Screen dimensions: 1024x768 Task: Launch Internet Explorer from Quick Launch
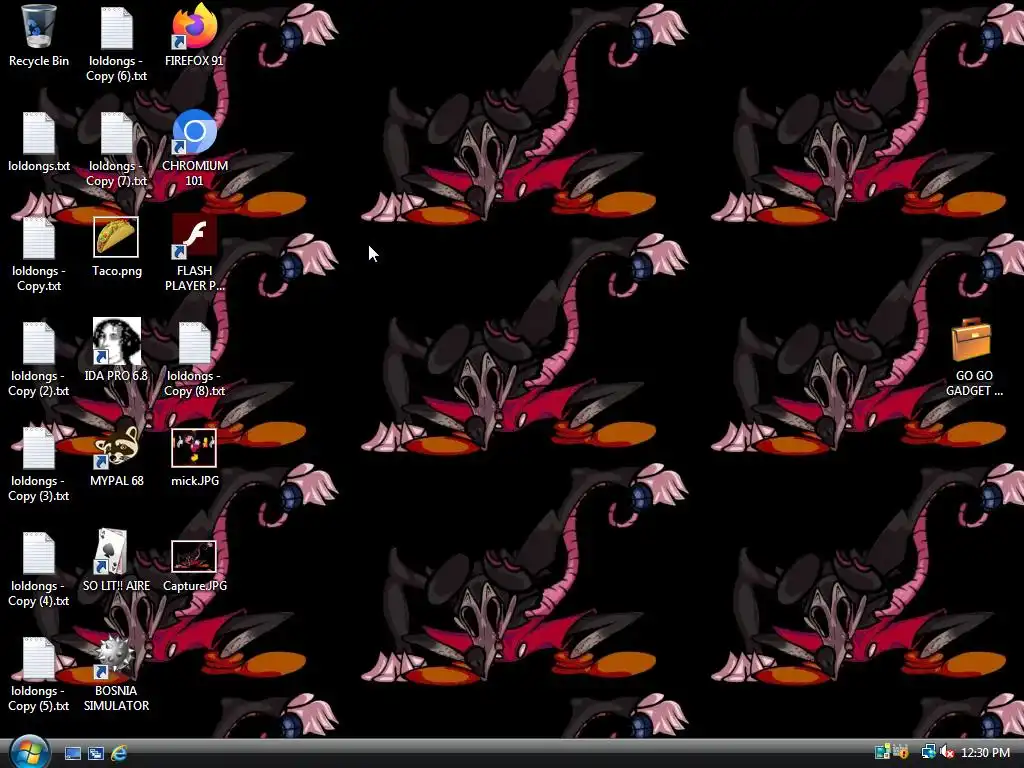[119, 754]
